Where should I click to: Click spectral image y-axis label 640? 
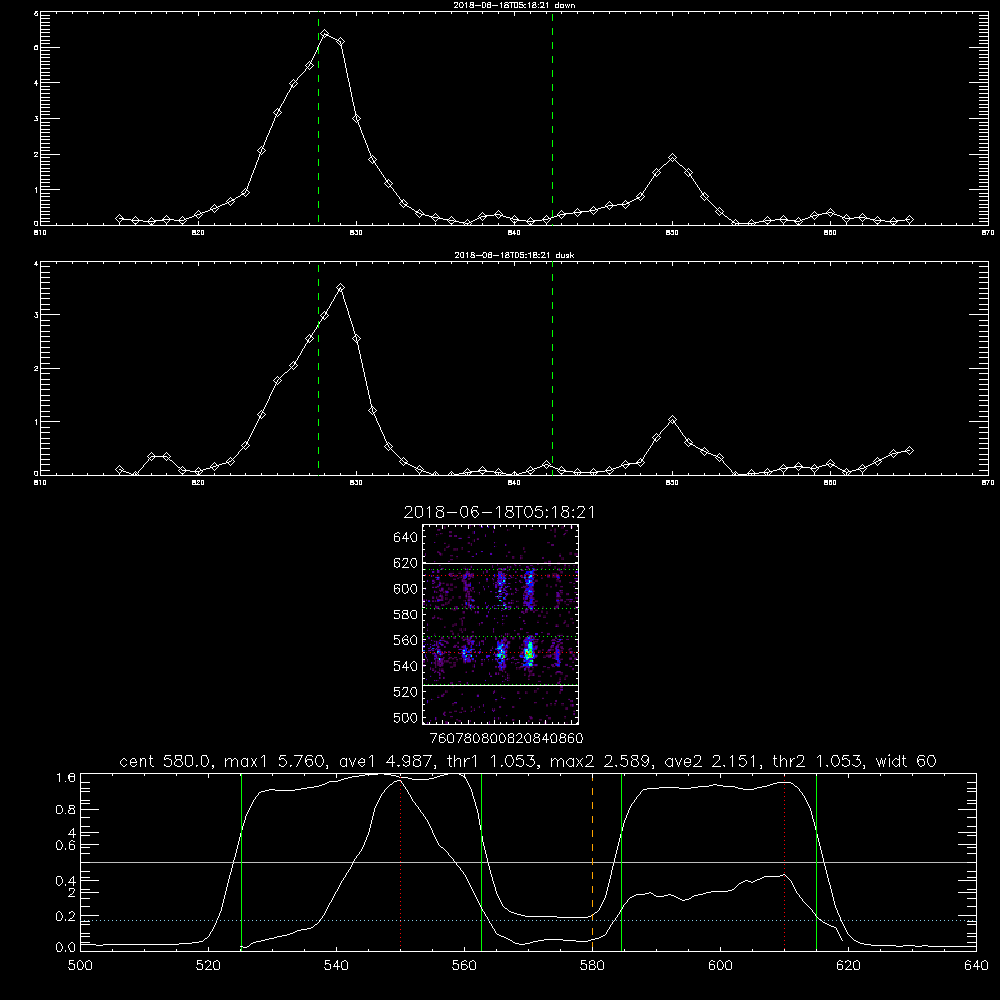pyautogui.click(x=406, y=537)
